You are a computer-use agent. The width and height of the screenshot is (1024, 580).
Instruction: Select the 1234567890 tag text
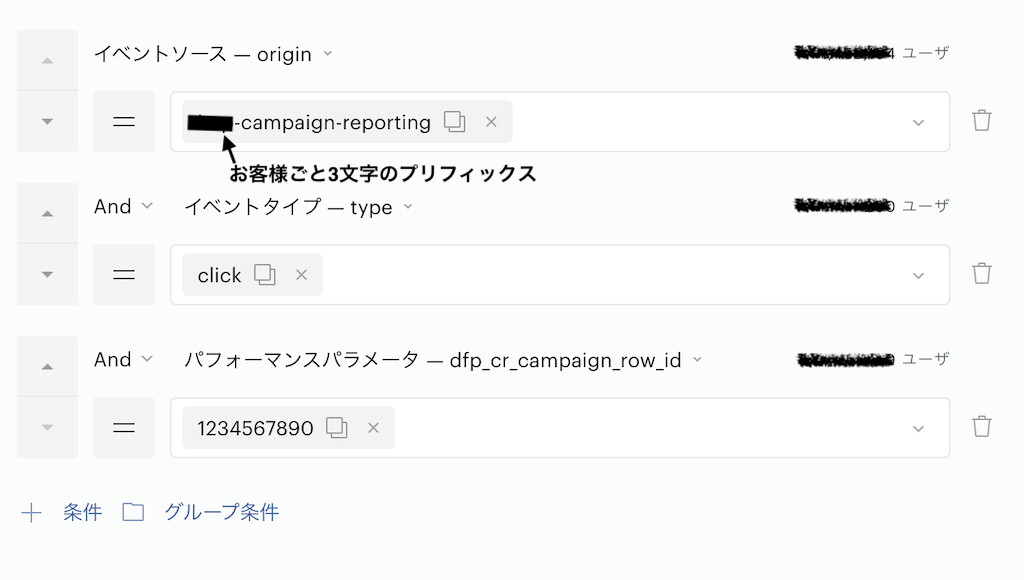click(255, 428)
